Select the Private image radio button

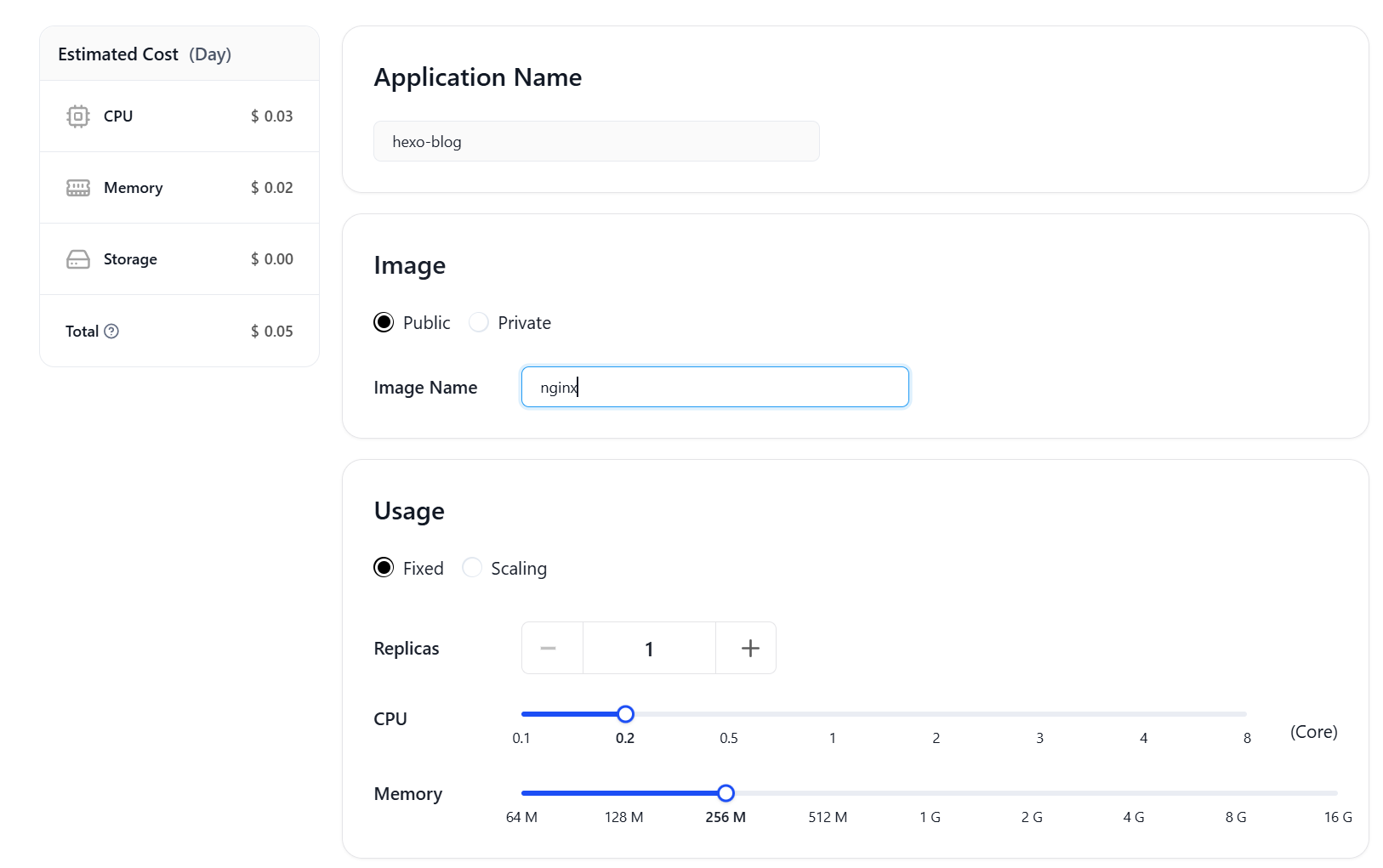pos(479,322)
